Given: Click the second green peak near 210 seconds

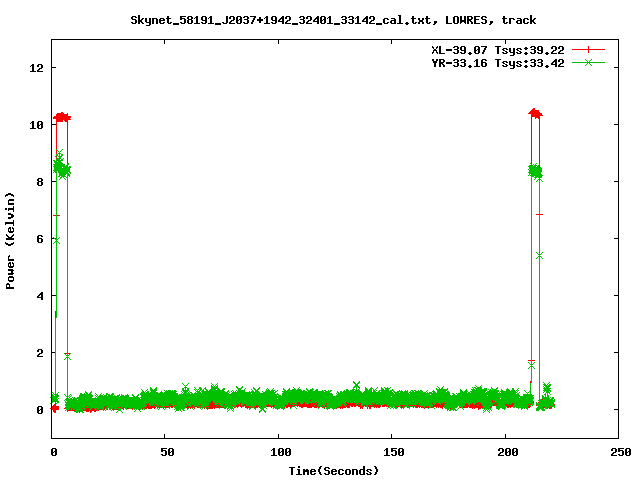Looking at the screenshot, I should pos(535,171).
